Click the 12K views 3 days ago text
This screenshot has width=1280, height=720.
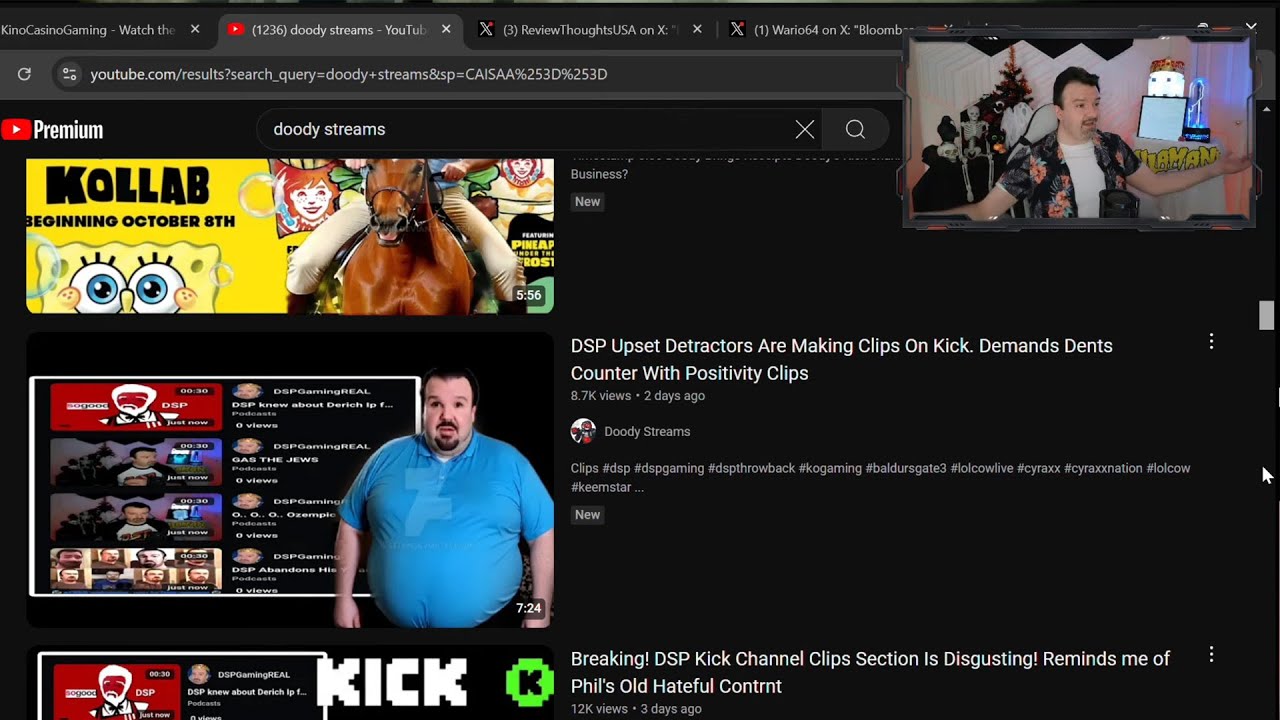tap(636, 709)
